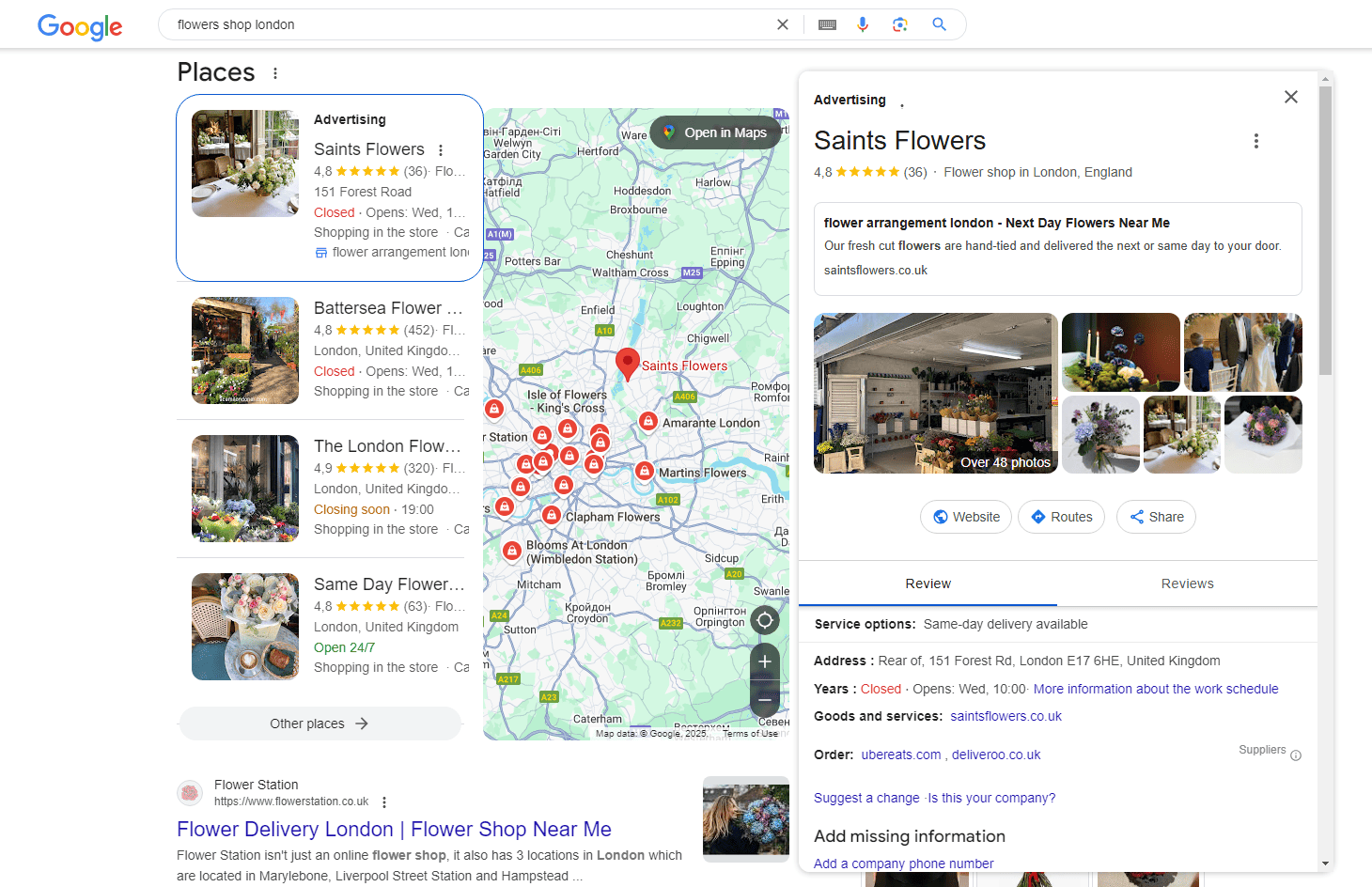This screenshot has width=1372, height=887.
Task: Click the scrollbar down arrow in panel
Action: 1325,864
